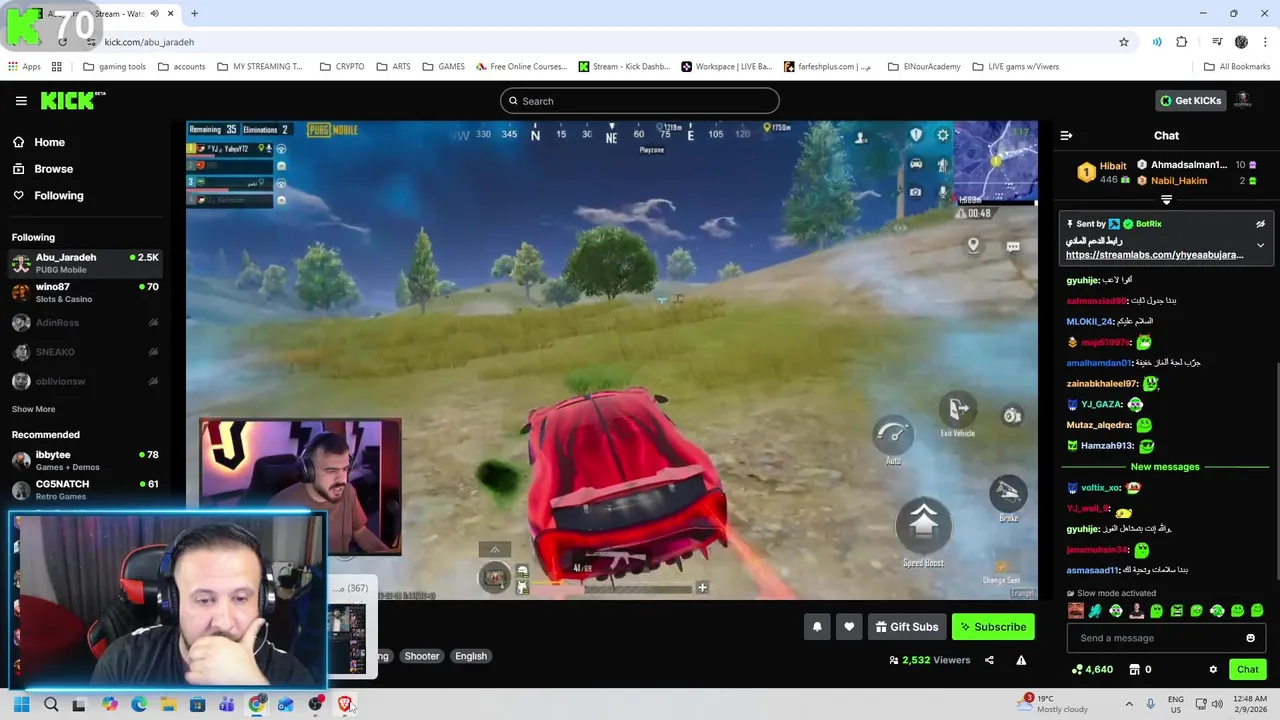Report stream with the warning triangle icon
Image resolution: width=1280 pixels, height=720 pixels.
point(1021,660)
